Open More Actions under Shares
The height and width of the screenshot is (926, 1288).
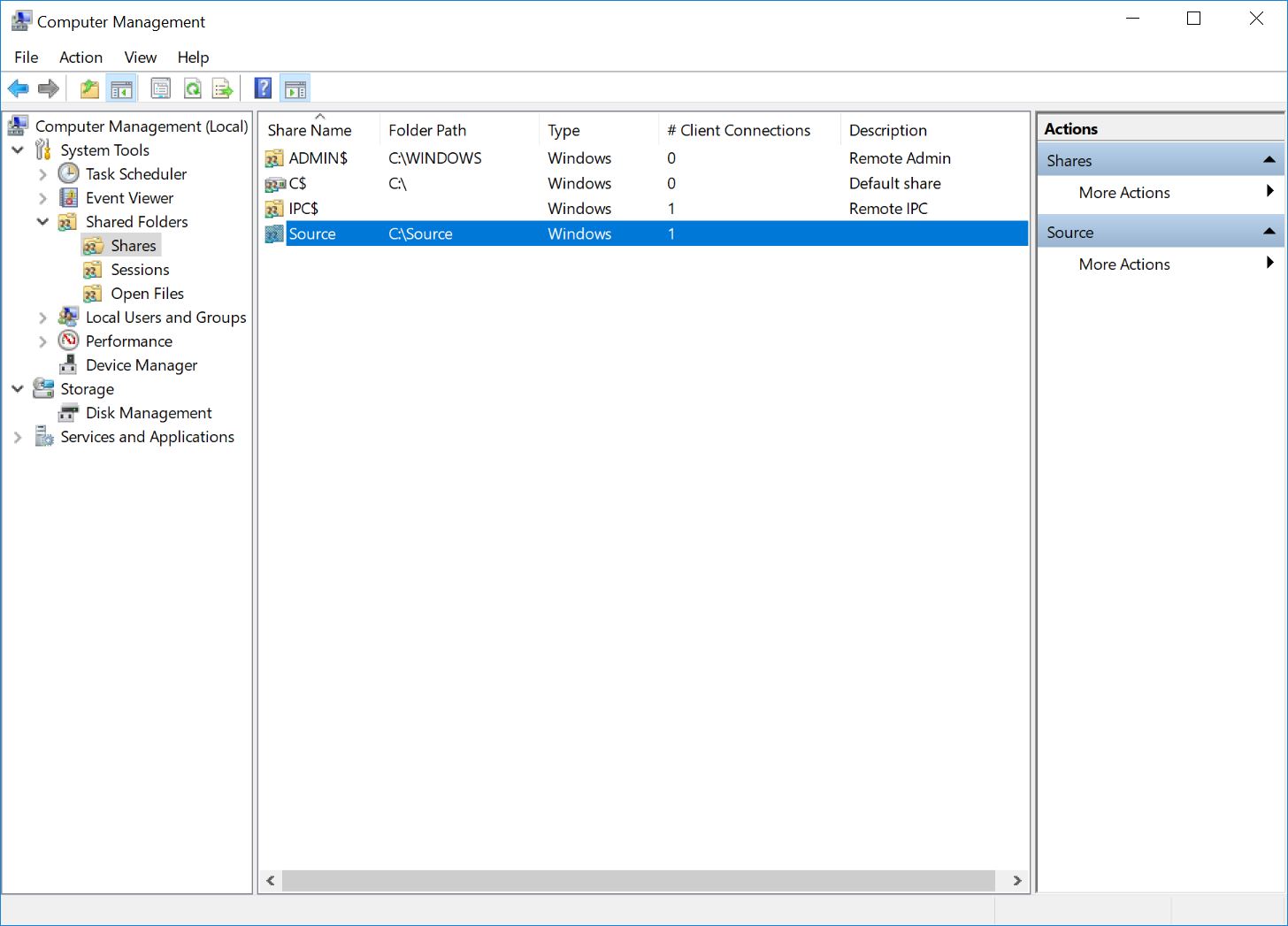(1123, 193)
